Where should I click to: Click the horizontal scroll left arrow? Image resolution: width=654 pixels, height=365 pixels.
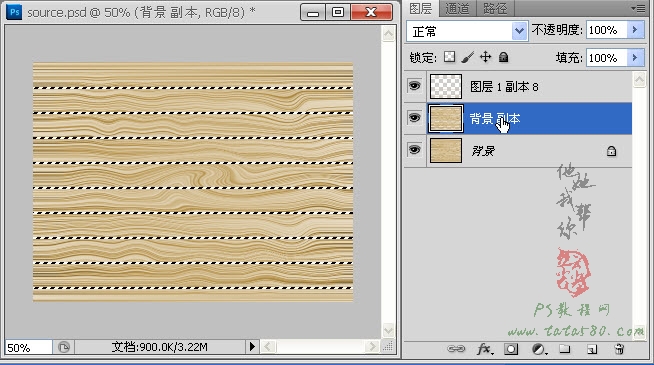click(268, 347)
